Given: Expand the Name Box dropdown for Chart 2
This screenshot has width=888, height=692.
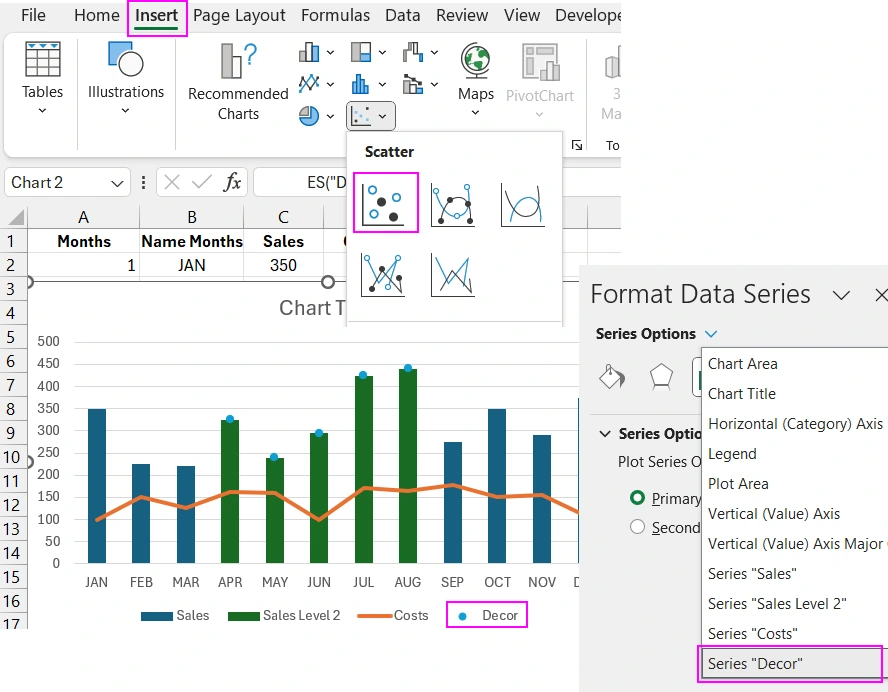Looking at the screenshot, I should point(118,183).
